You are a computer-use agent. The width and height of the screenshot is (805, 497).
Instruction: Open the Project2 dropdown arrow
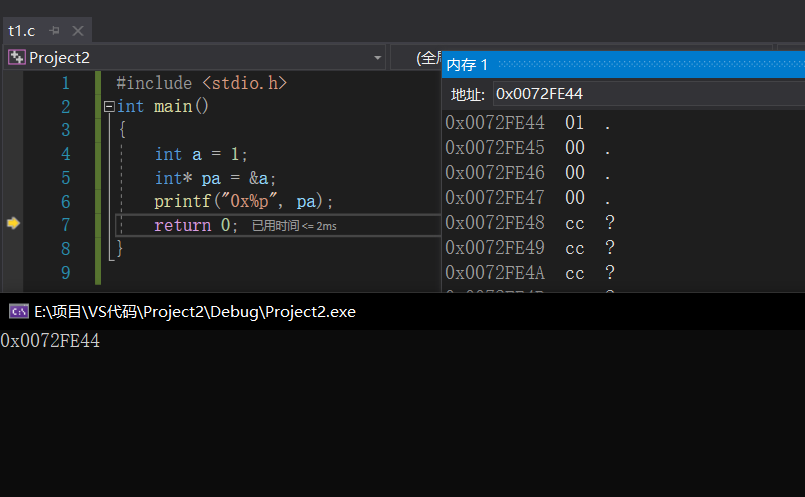(x=377, y=58)
